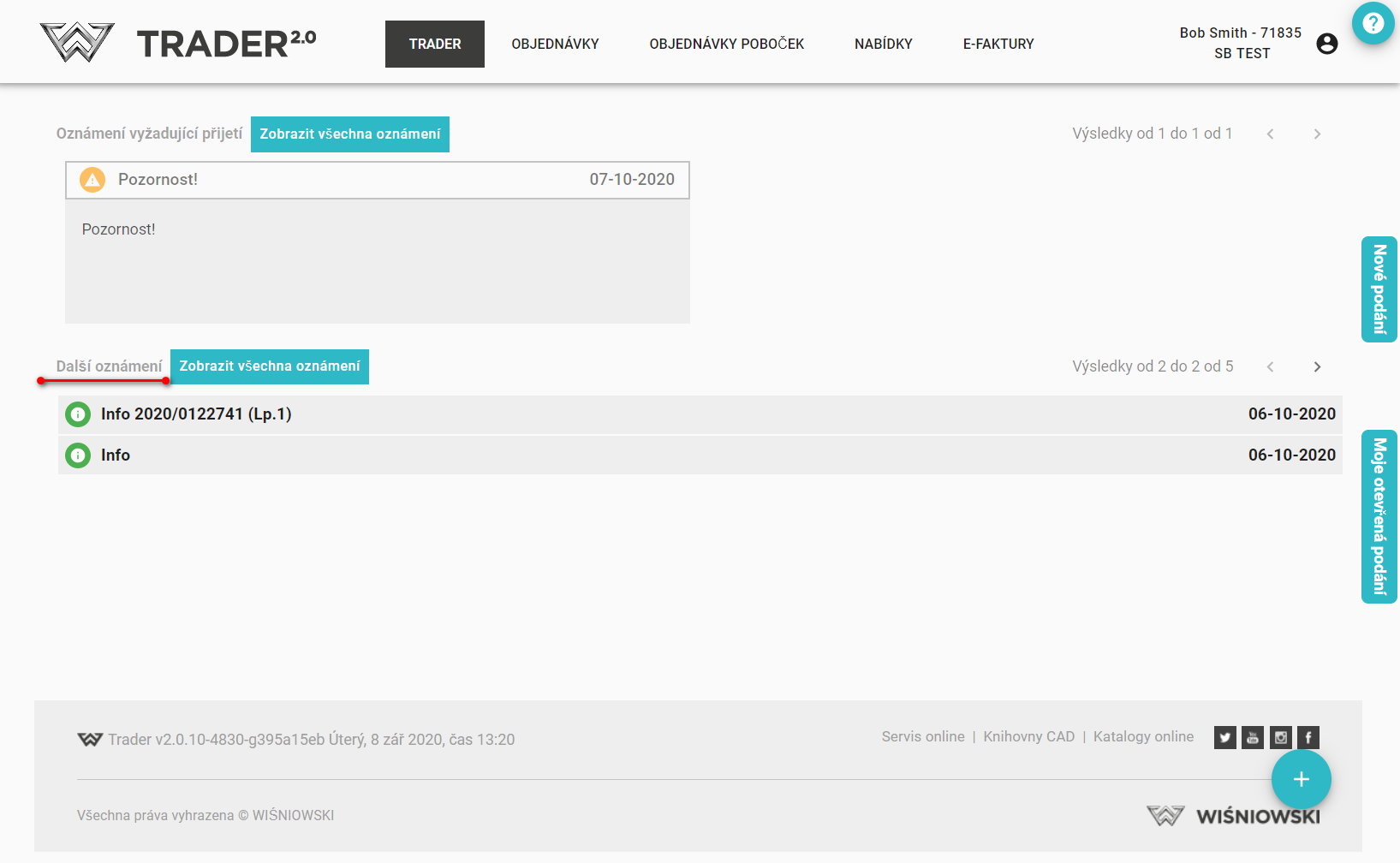Image resolution: width=1400 pixels, height=863 pixels.
Task: Expand the Pozornost! notification header
Action: click(377, 180)
